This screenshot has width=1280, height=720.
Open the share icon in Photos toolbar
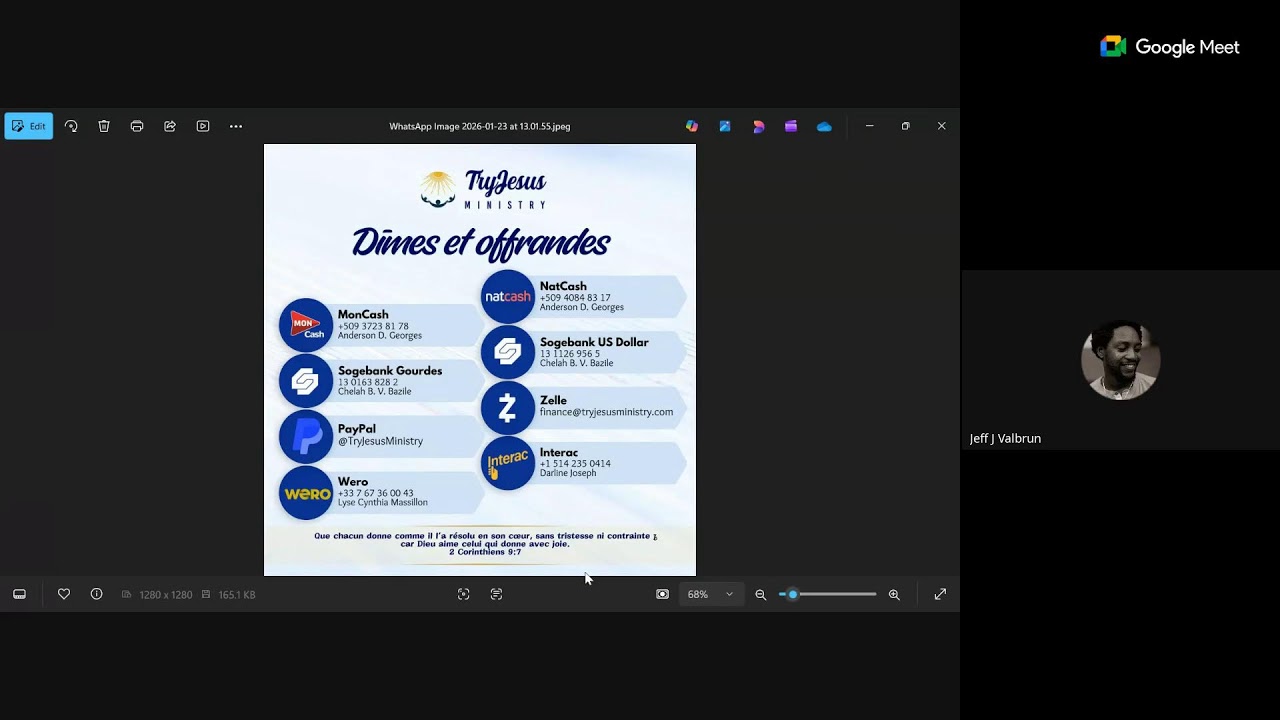click(170, 126)
